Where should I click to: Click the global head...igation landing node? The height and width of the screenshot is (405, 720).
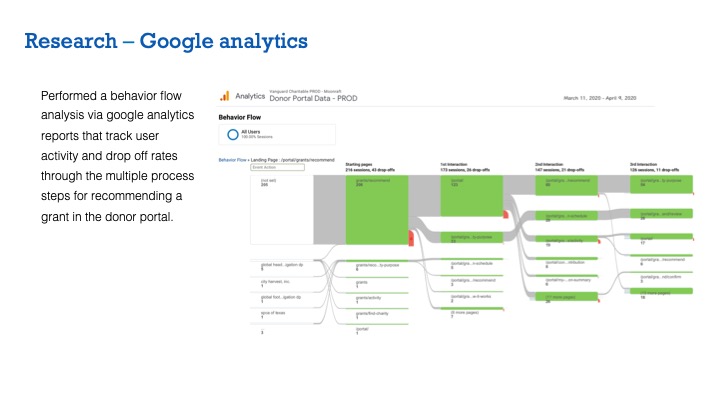[280, 266]
